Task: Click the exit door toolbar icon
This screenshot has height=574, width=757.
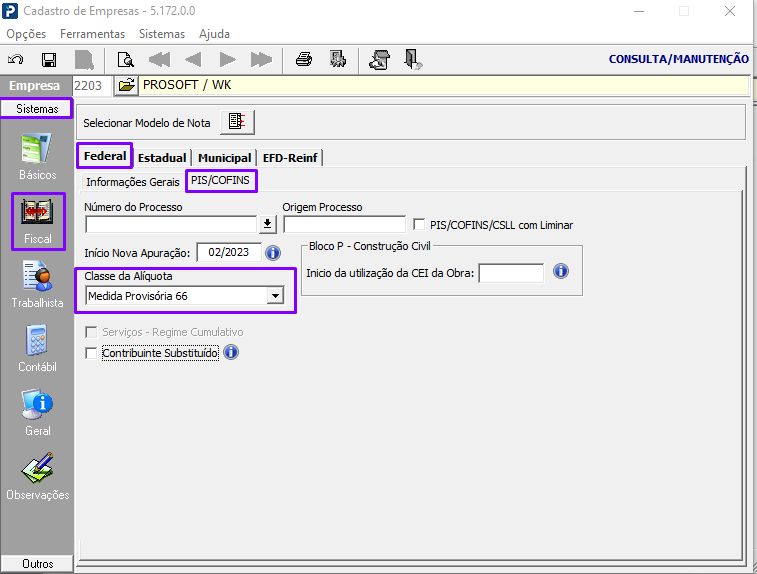Action: 413,59
